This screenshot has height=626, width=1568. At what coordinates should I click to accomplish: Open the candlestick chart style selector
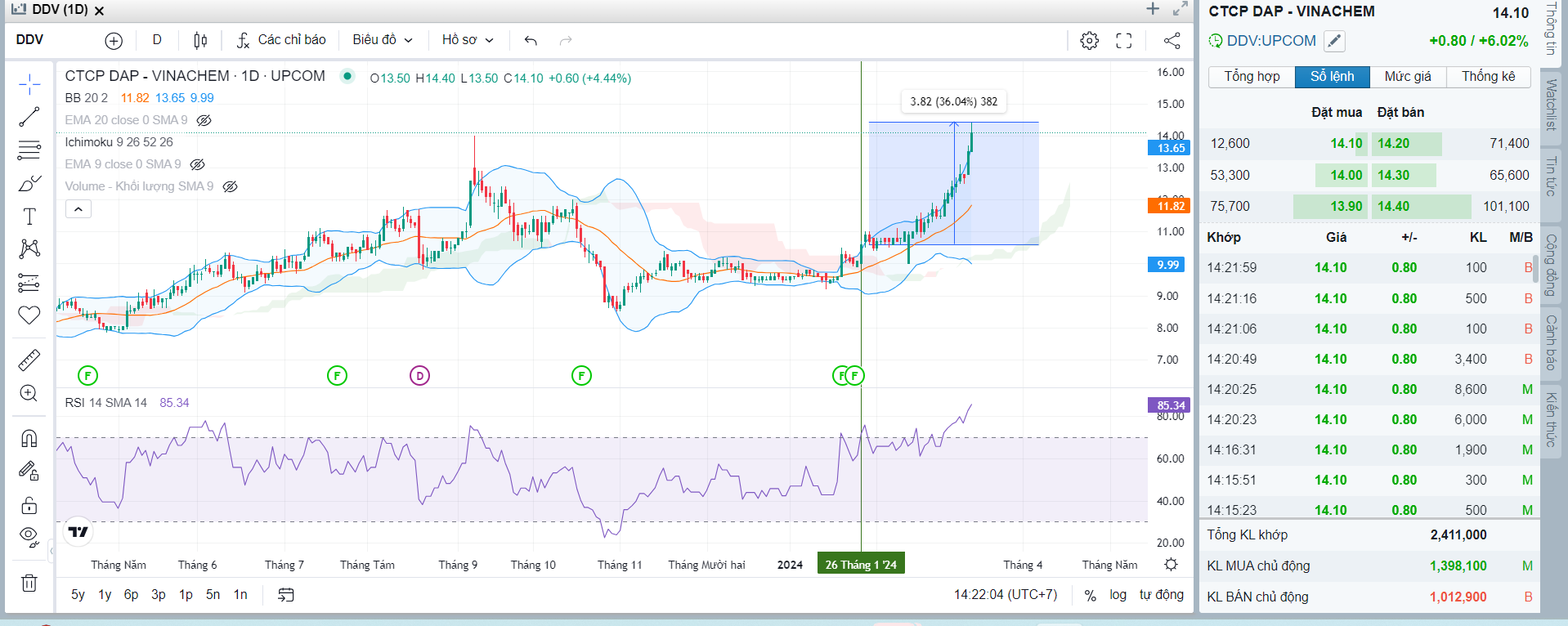[200, 40]
